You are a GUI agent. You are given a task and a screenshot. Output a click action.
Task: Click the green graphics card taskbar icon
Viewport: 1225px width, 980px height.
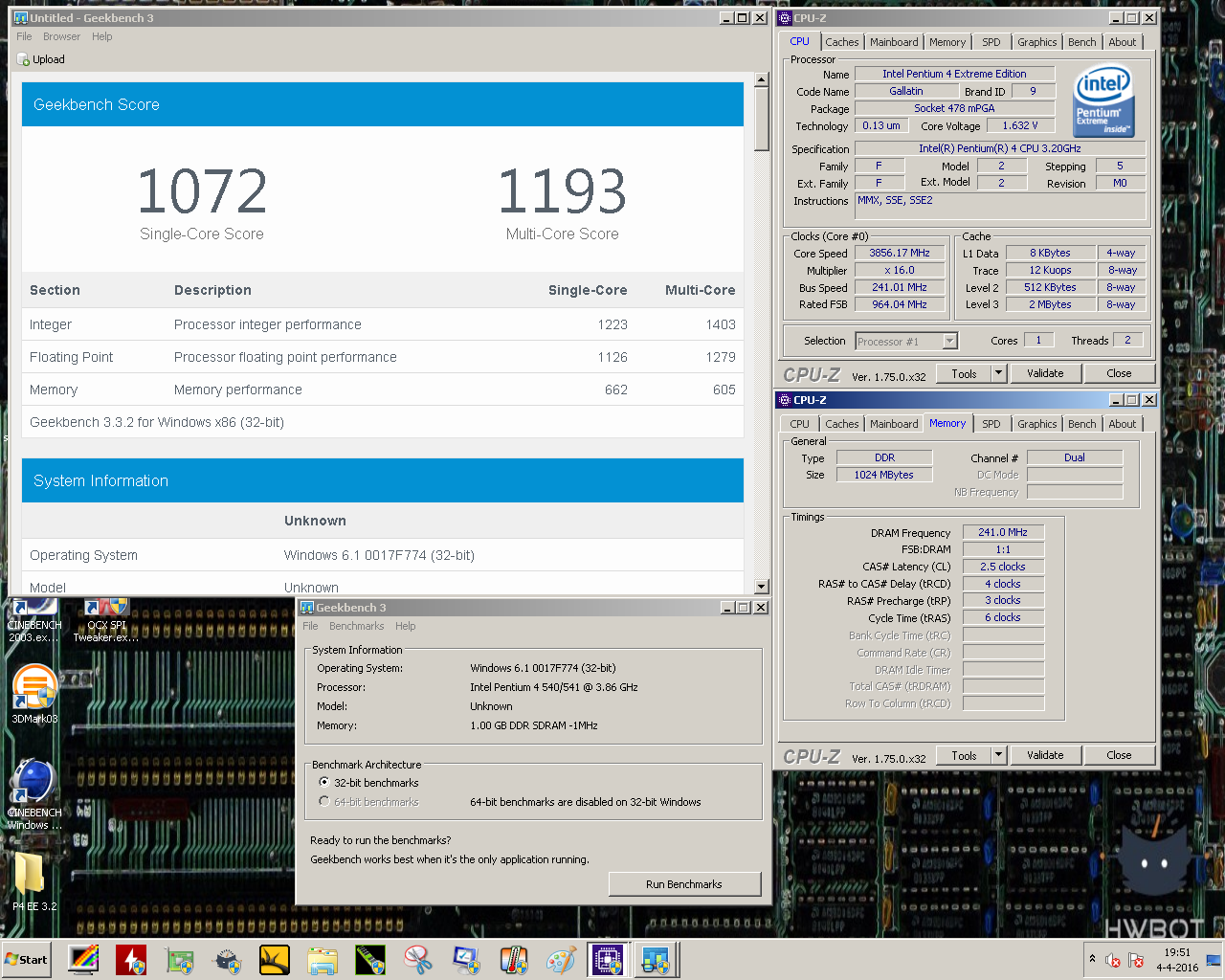[179, 959]
